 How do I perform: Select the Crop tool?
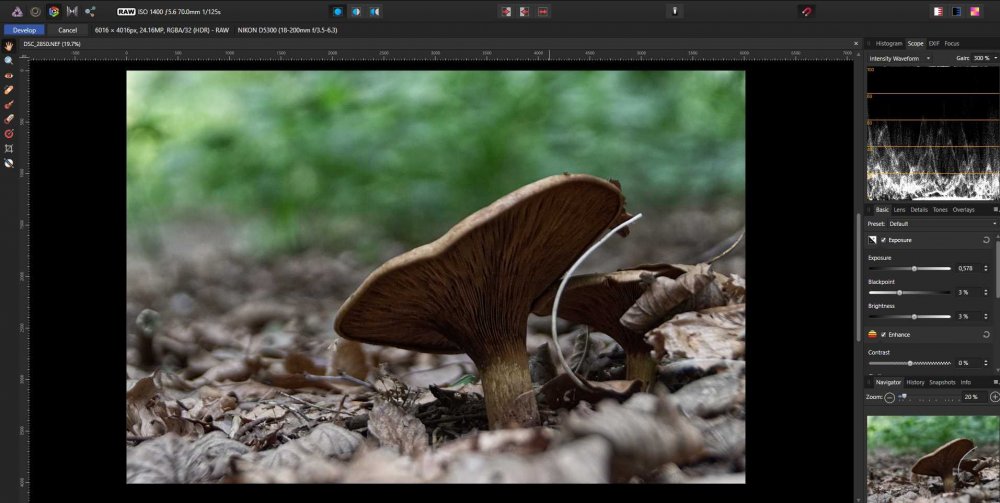(9, 148)
